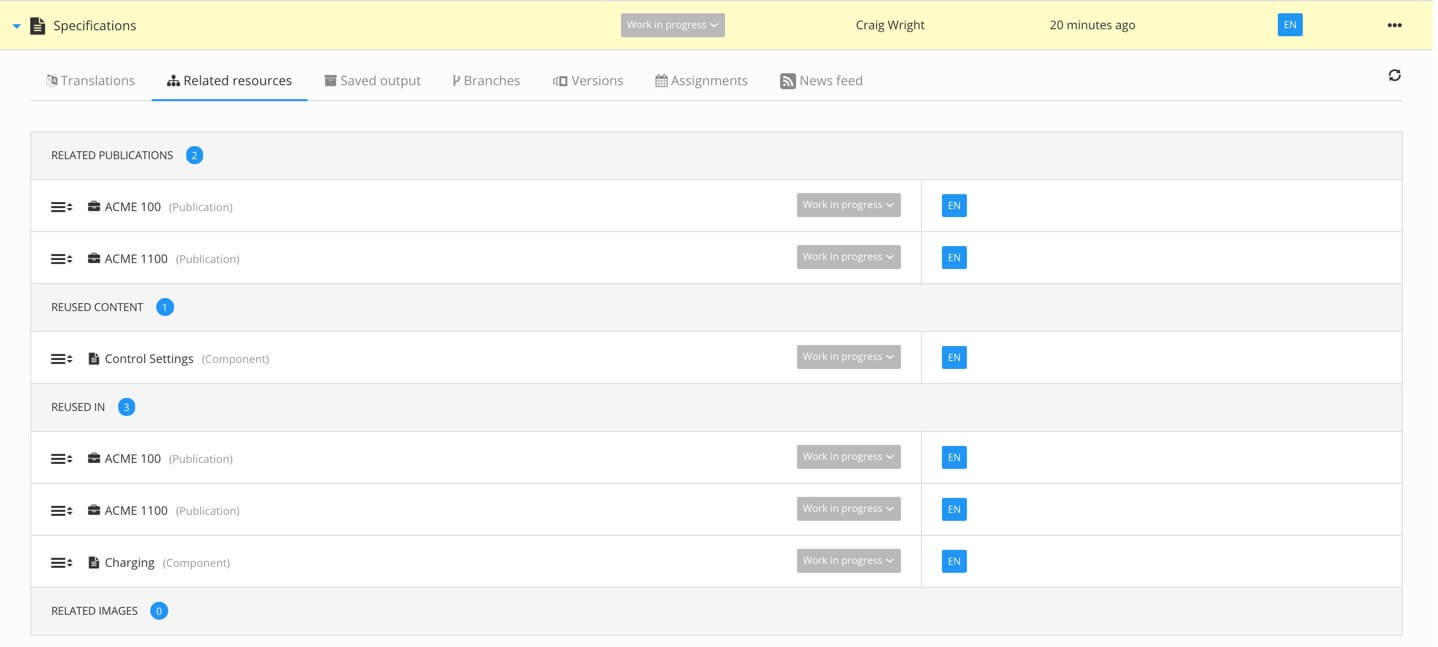Click the drag handle for Control Settings
Viewport: 1438px width, 647px height.
(x=61, y=359)
